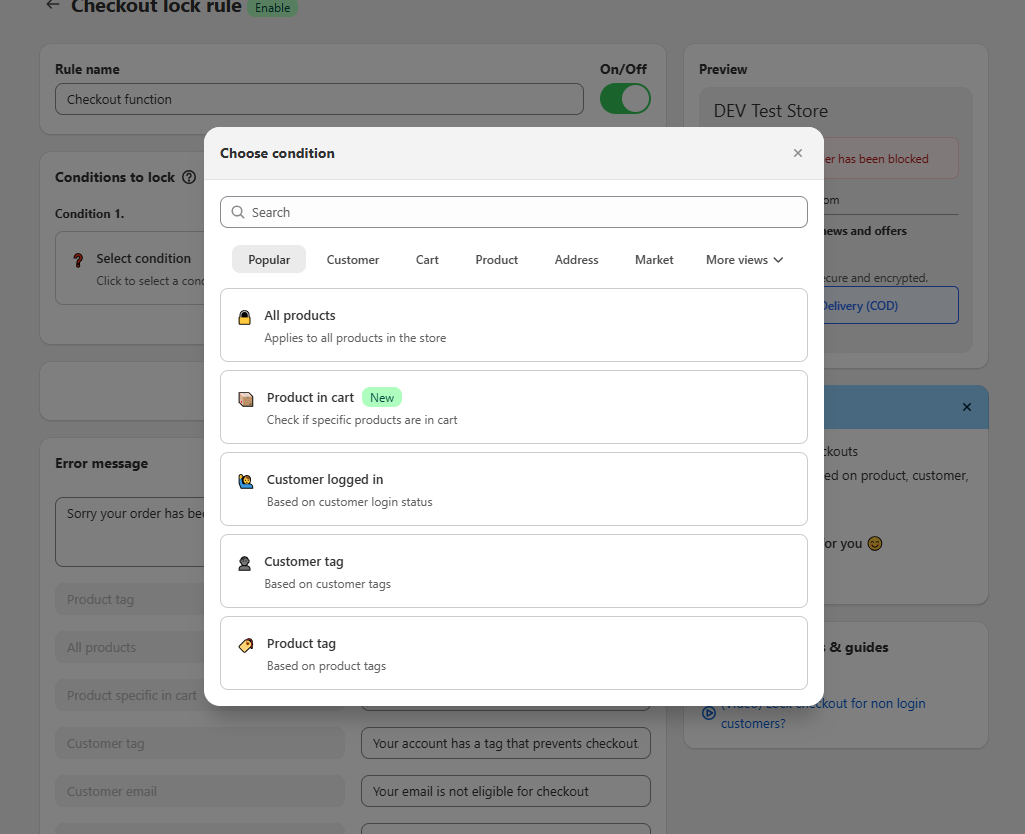The image size is (1025, 834).
Task: Toggle the rule On/Off switch
Action: (624, 99)
